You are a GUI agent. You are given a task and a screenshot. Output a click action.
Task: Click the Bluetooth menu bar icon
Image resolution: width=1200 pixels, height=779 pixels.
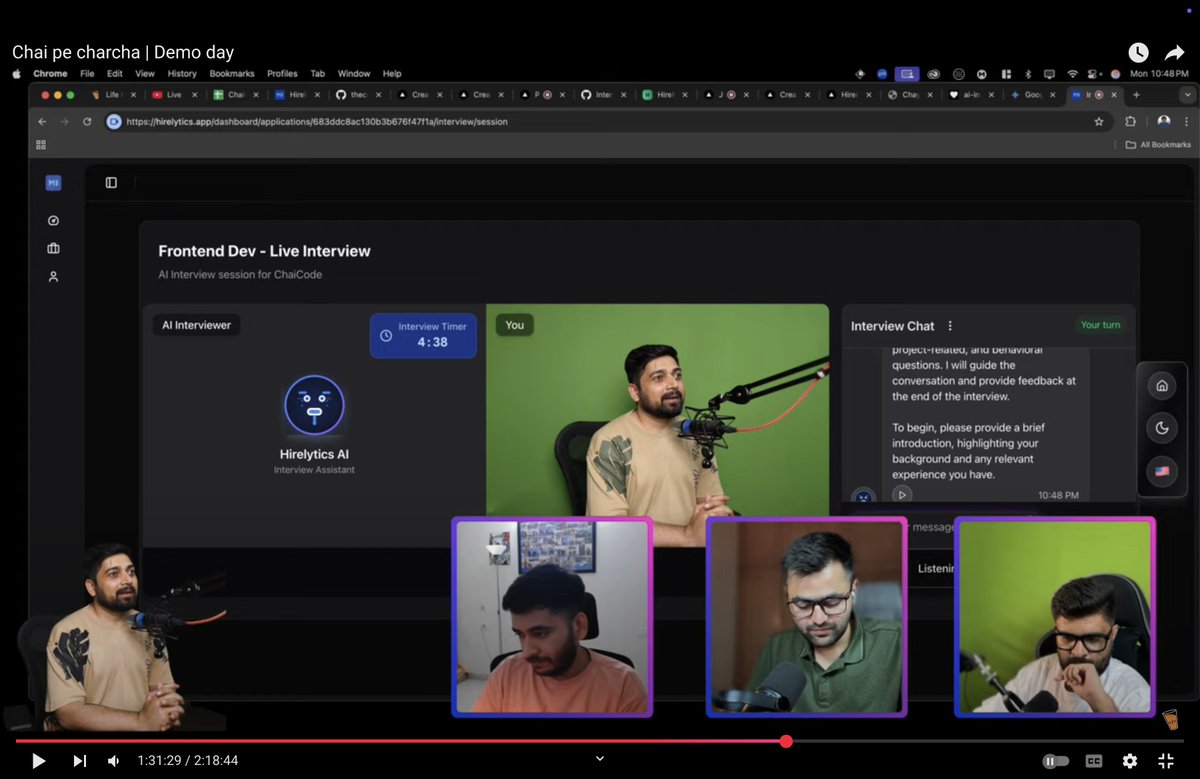tap(1027, 74)
